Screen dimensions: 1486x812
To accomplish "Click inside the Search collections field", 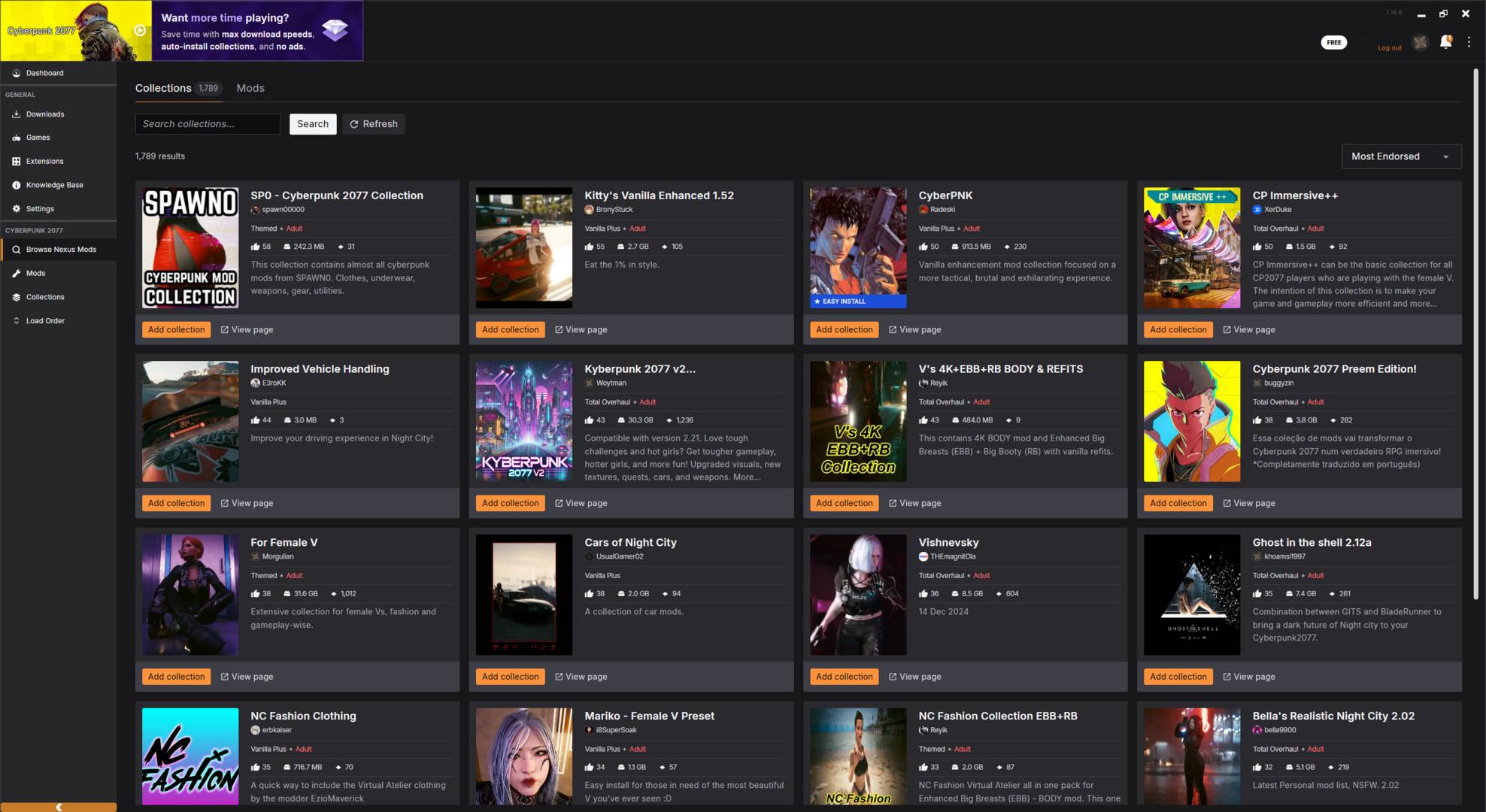I will tap(207, 124).
